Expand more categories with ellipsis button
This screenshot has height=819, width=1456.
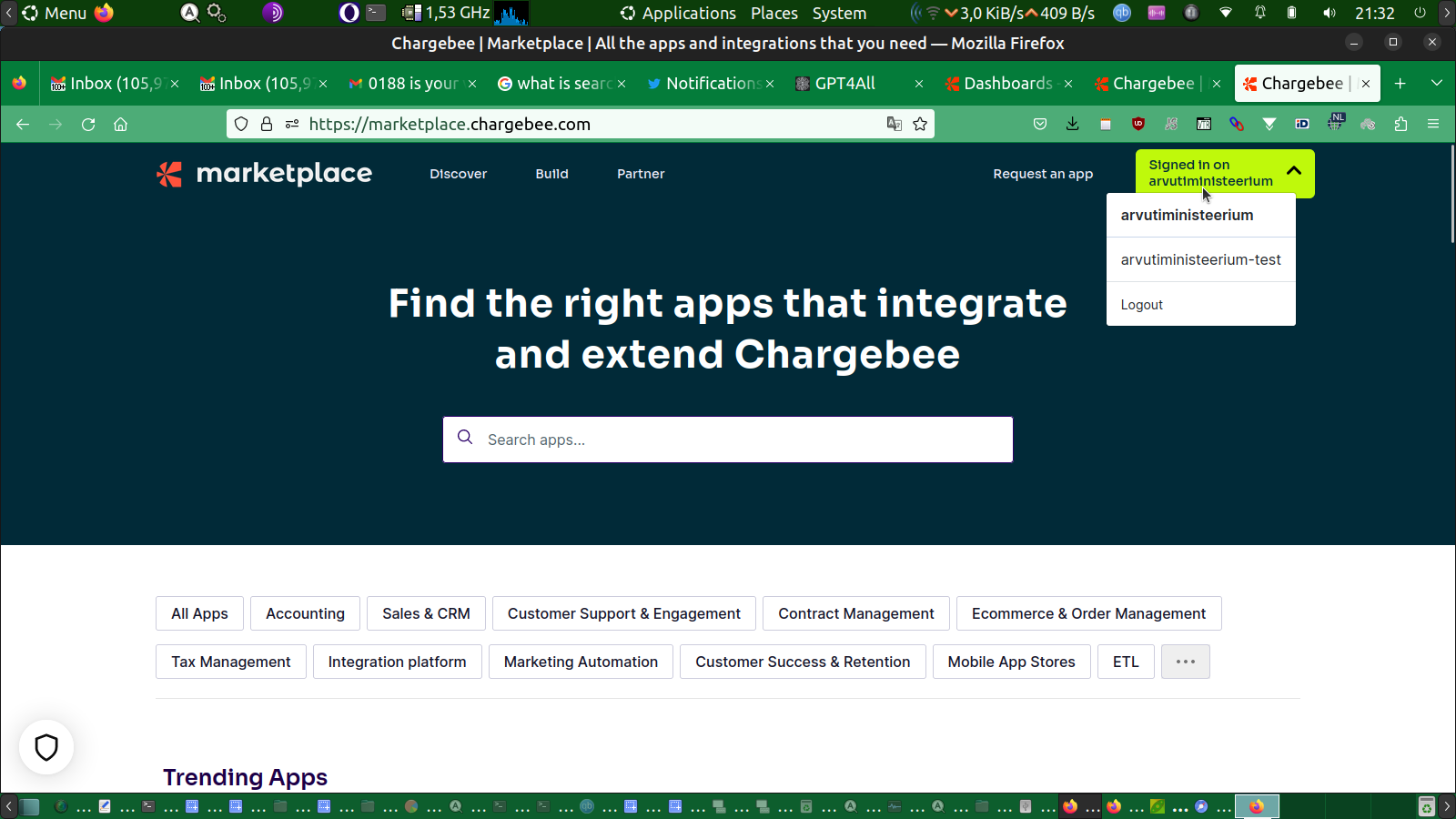click(1185, 662)
